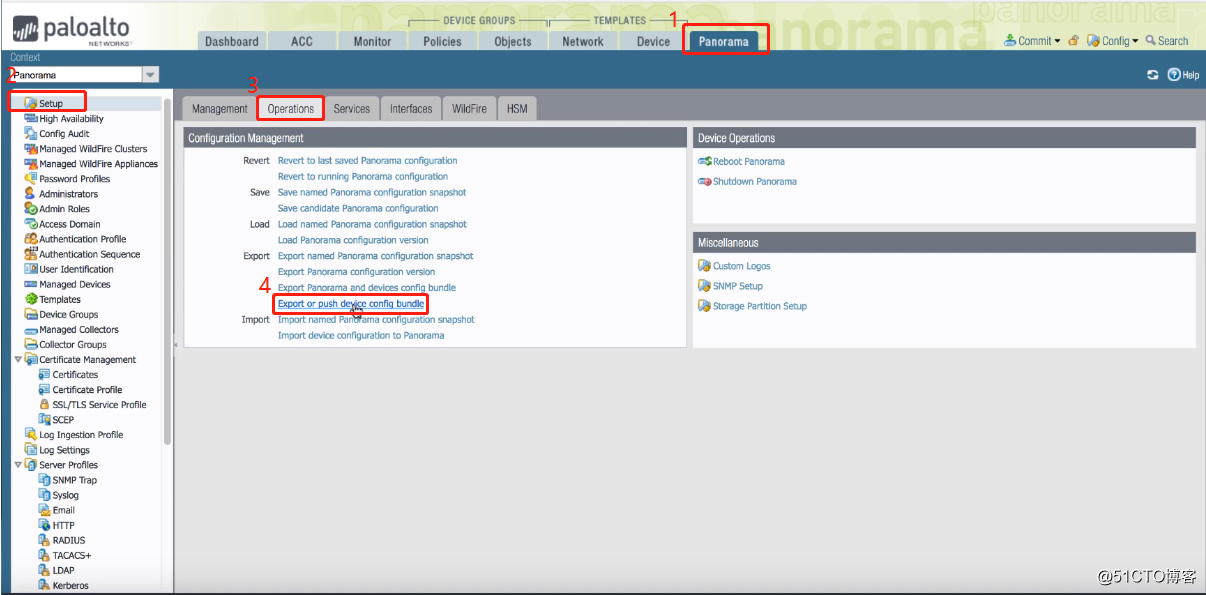Click Export named Panorama configuration snapshot

pos(376,257)
